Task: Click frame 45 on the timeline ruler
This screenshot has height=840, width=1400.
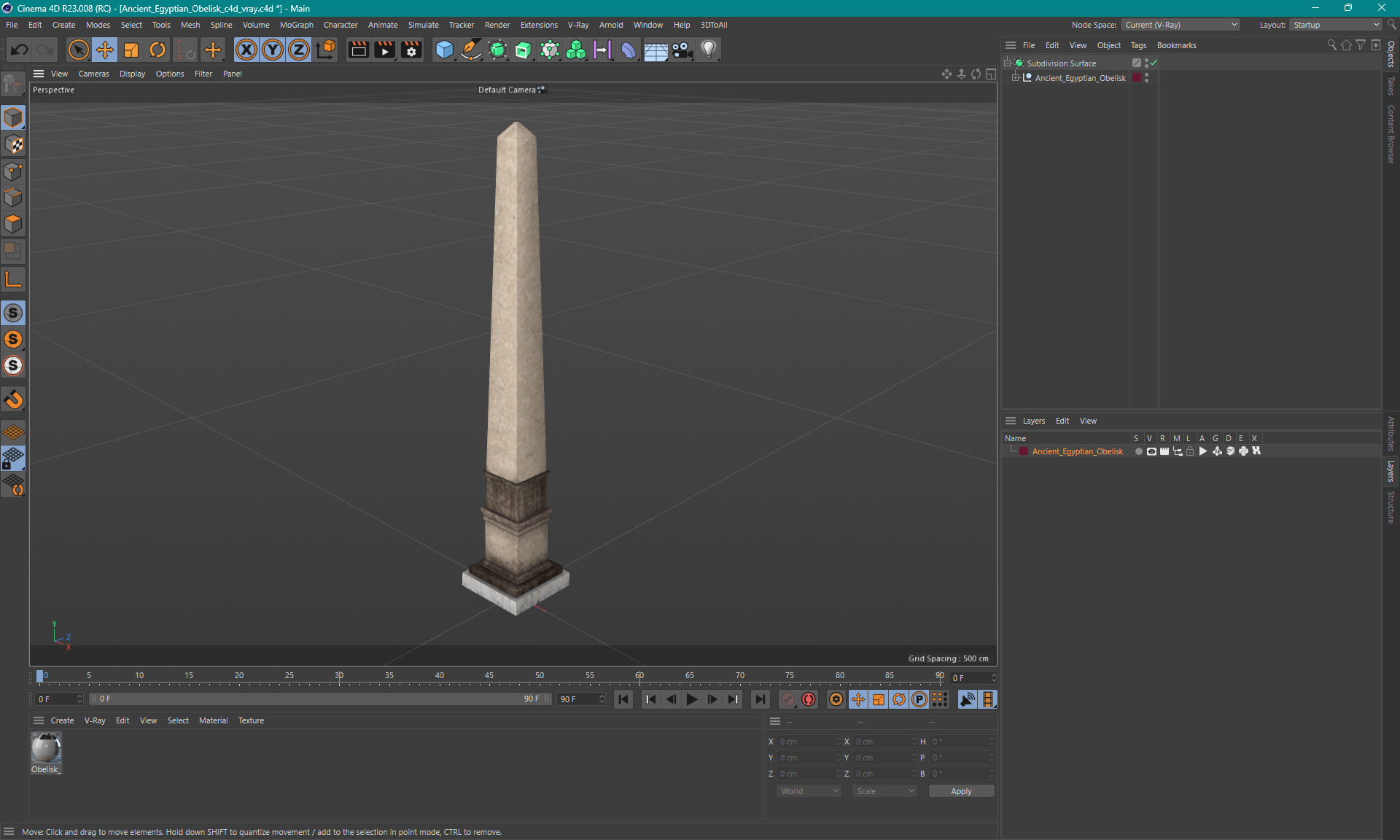Action: click(489, 676)
